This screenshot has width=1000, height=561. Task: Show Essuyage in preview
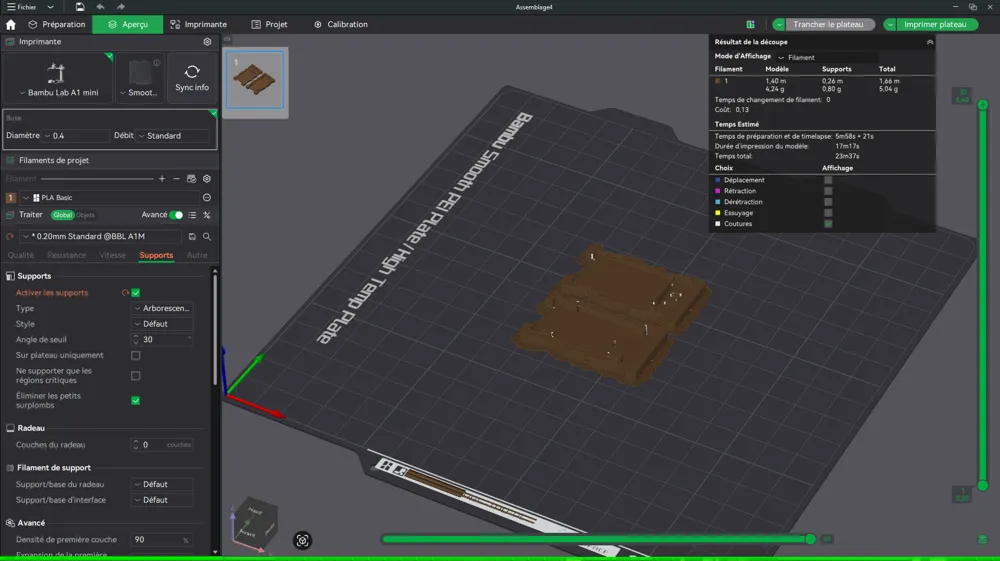coord(828,213)
